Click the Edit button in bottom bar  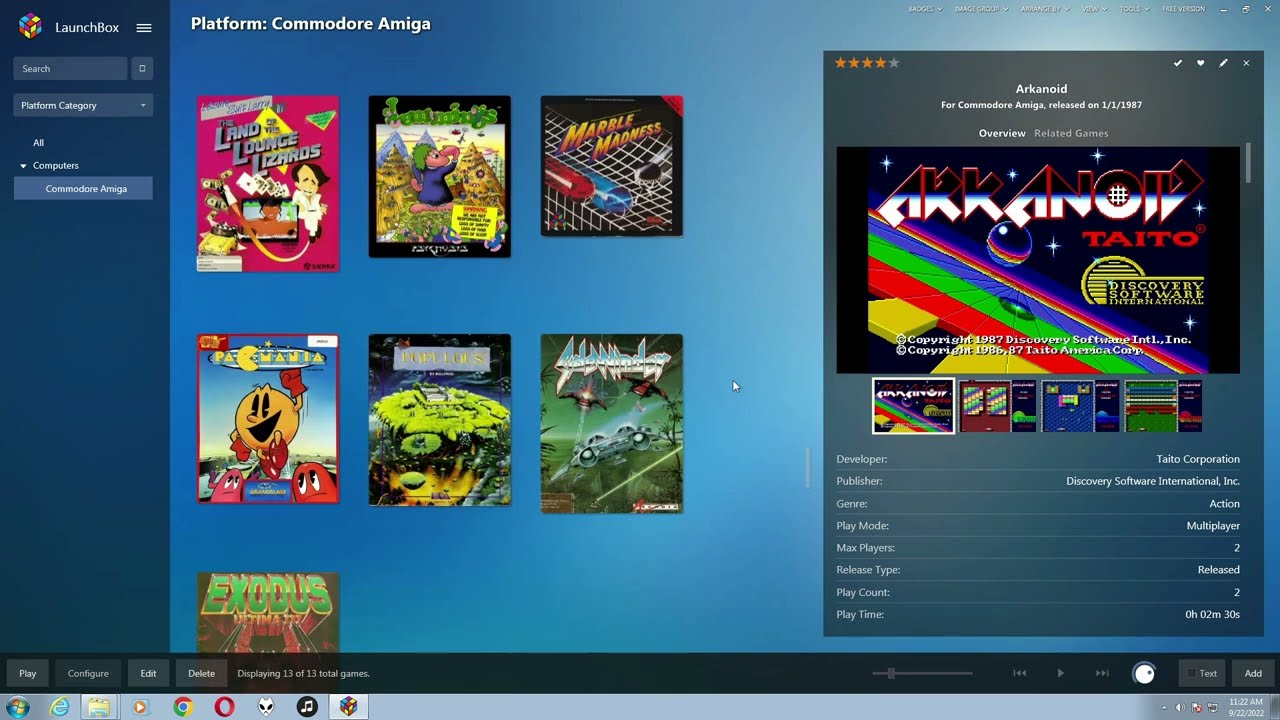[x=148, y=673]
